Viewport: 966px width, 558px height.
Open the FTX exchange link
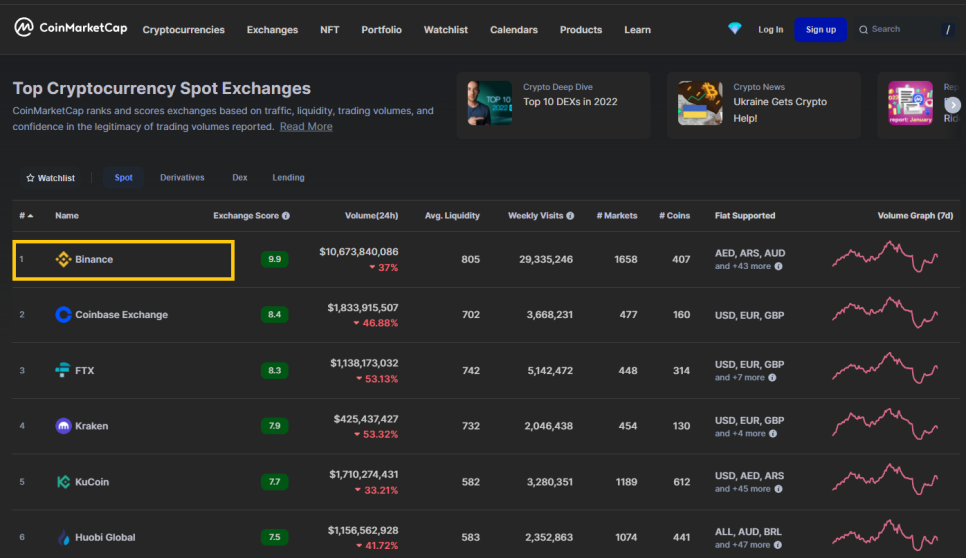click(x=85, y=370)
